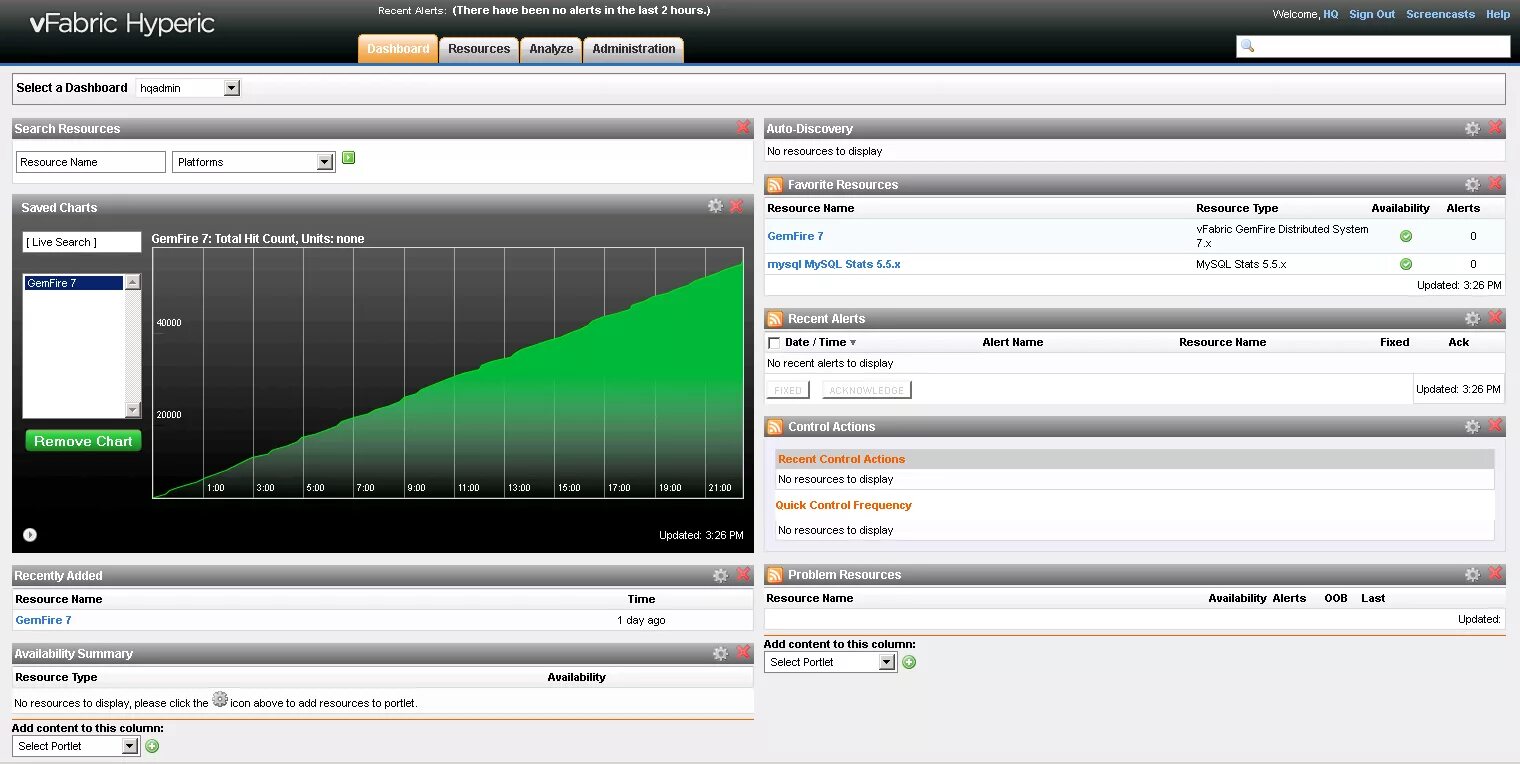Remove the Recent Alerts portlet

pyautogui.click(x=1495, y=318)
